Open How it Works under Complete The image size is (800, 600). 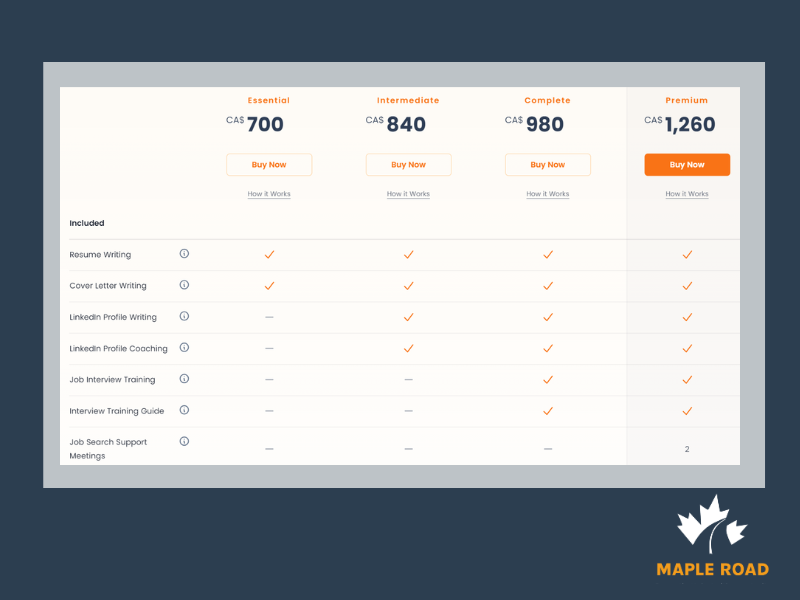[x=548, y=194]
